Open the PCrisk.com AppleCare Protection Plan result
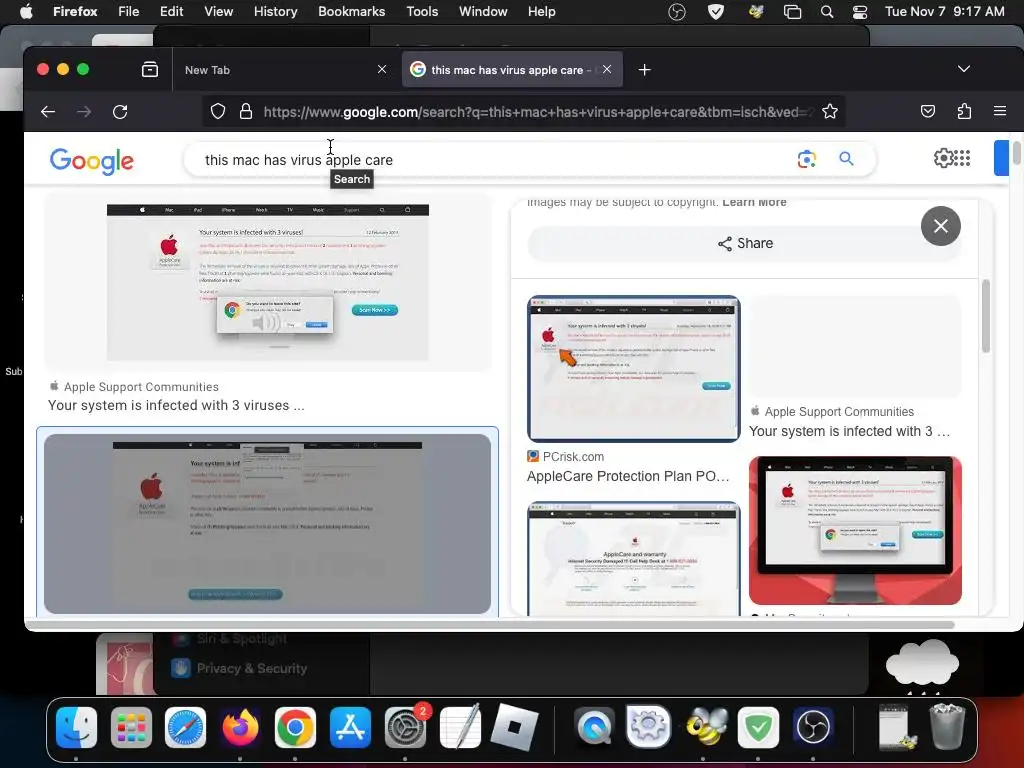 coord(628,476)
